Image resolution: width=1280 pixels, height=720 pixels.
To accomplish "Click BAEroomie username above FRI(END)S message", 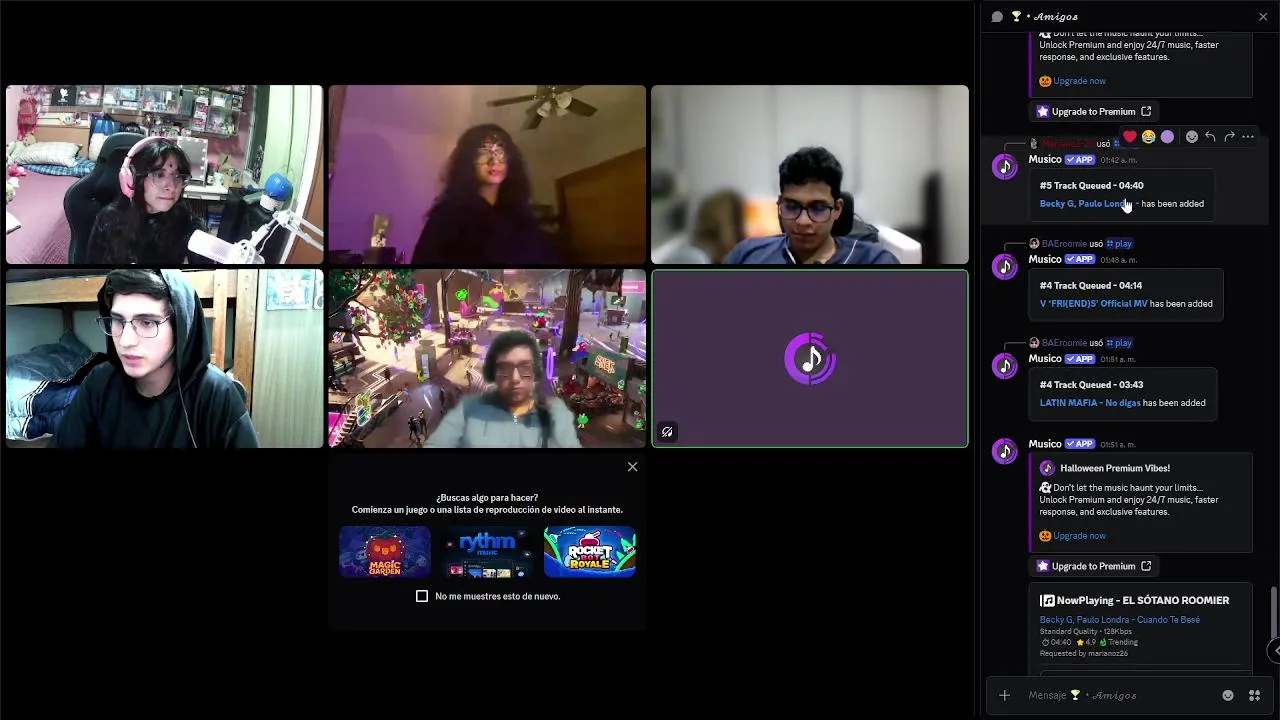I will (1064, 244).
